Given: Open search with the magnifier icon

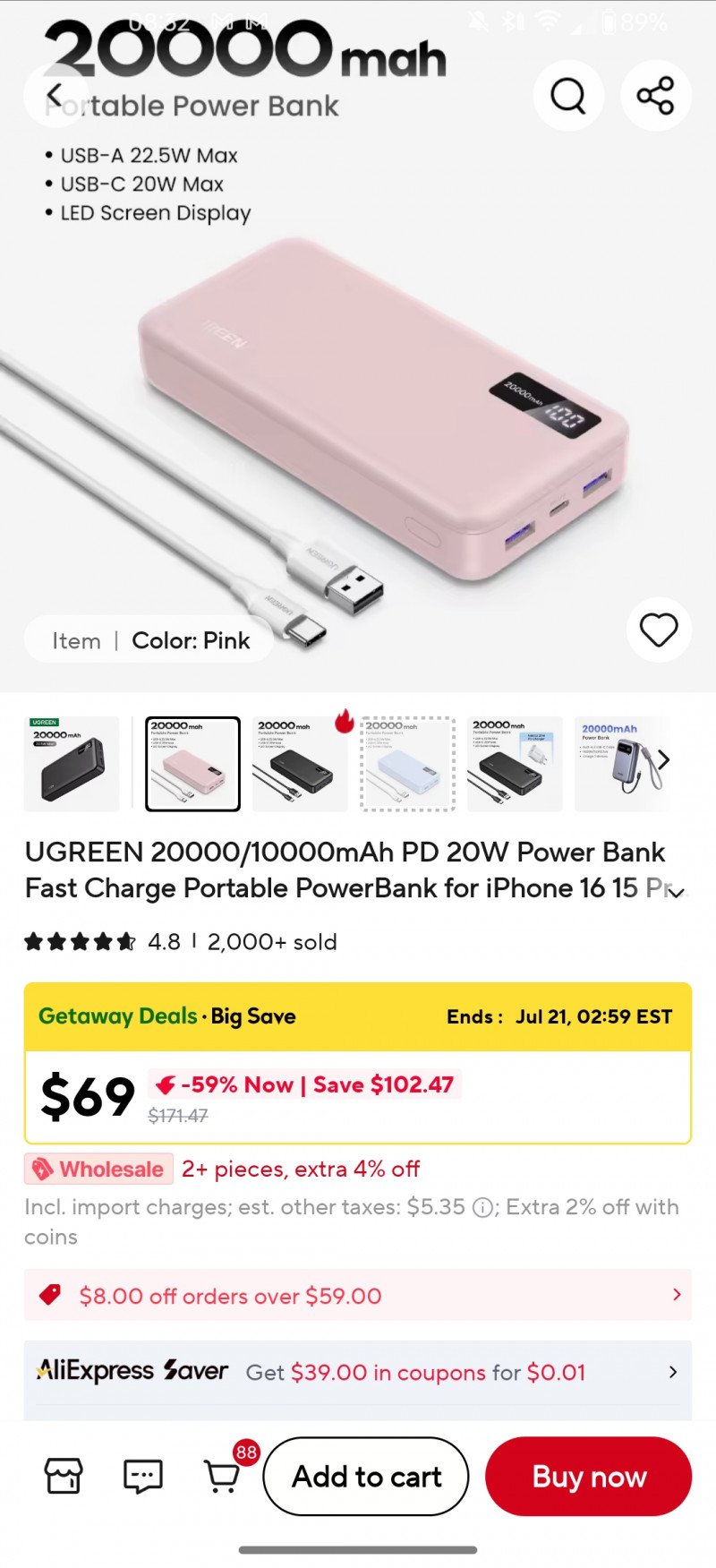Looking at the screenshot, I should (x=568, y=95).
